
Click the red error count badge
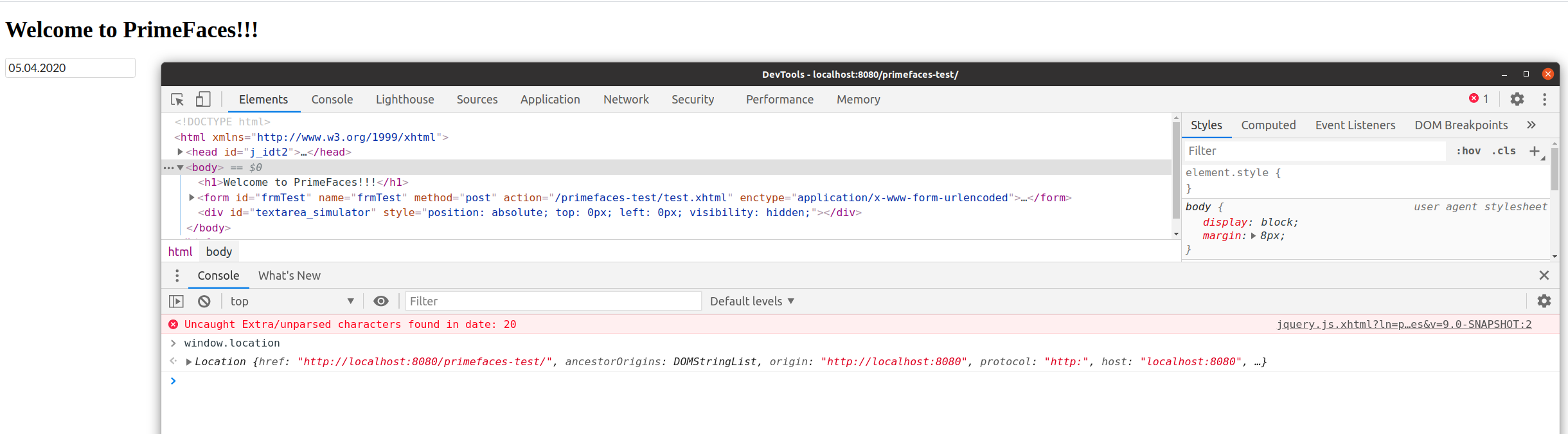coord(1479,98)
